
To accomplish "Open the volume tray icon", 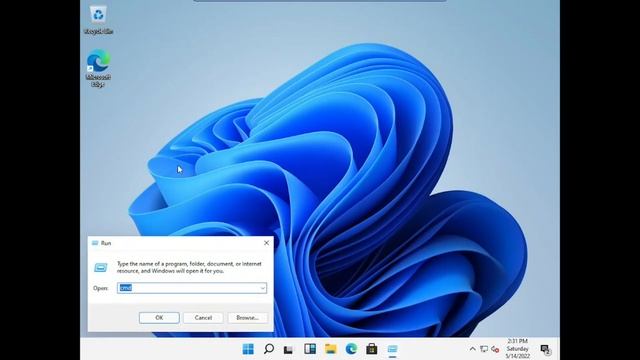I will pos(495,349).
